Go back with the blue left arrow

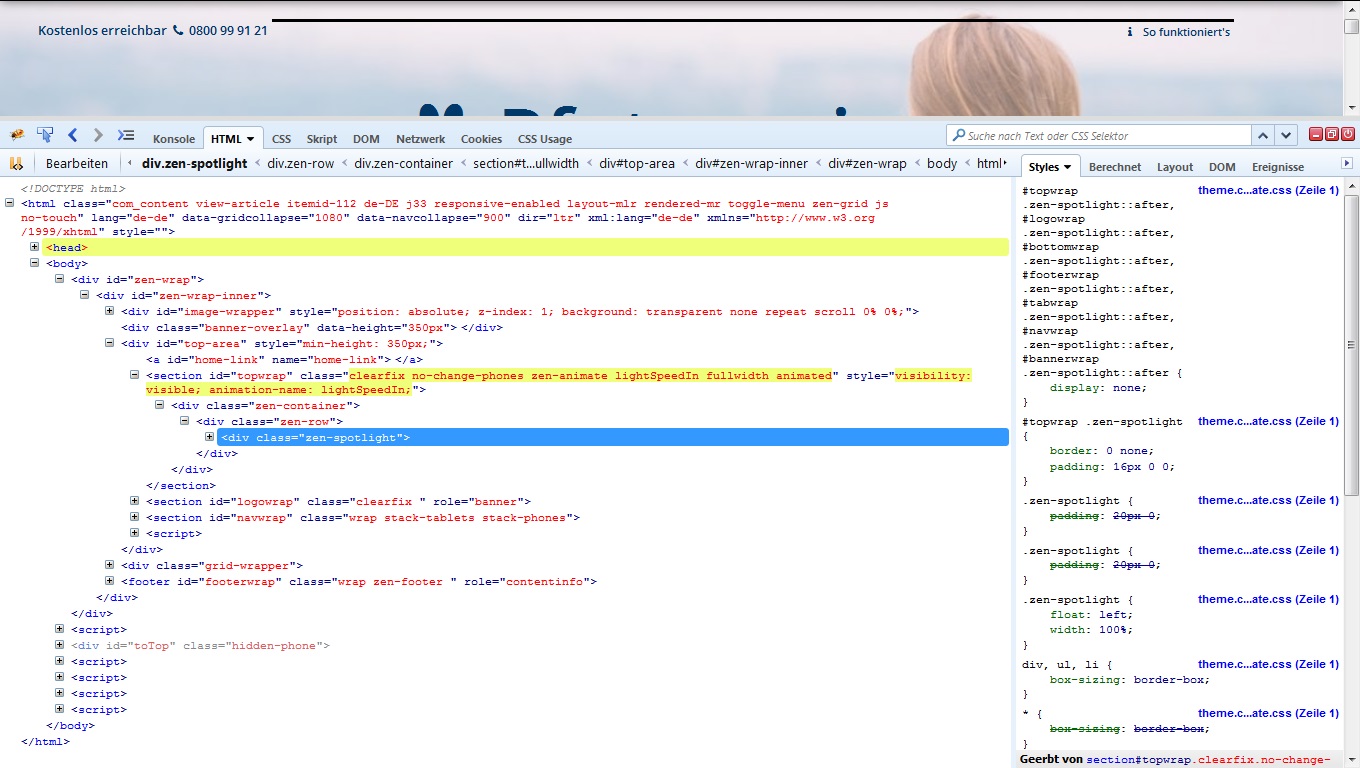(x=72, y=135)
